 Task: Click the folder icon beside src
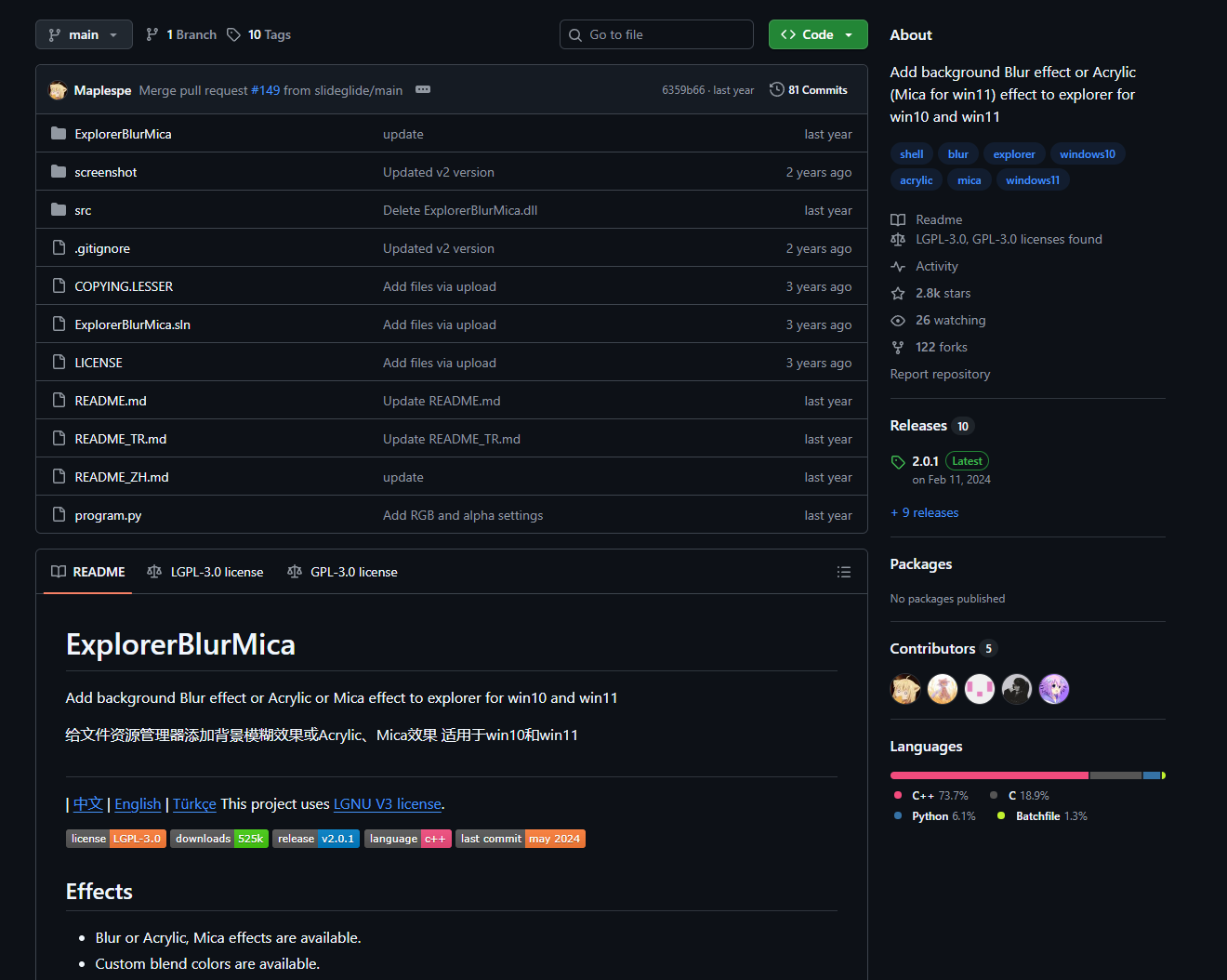coord(59,209)
